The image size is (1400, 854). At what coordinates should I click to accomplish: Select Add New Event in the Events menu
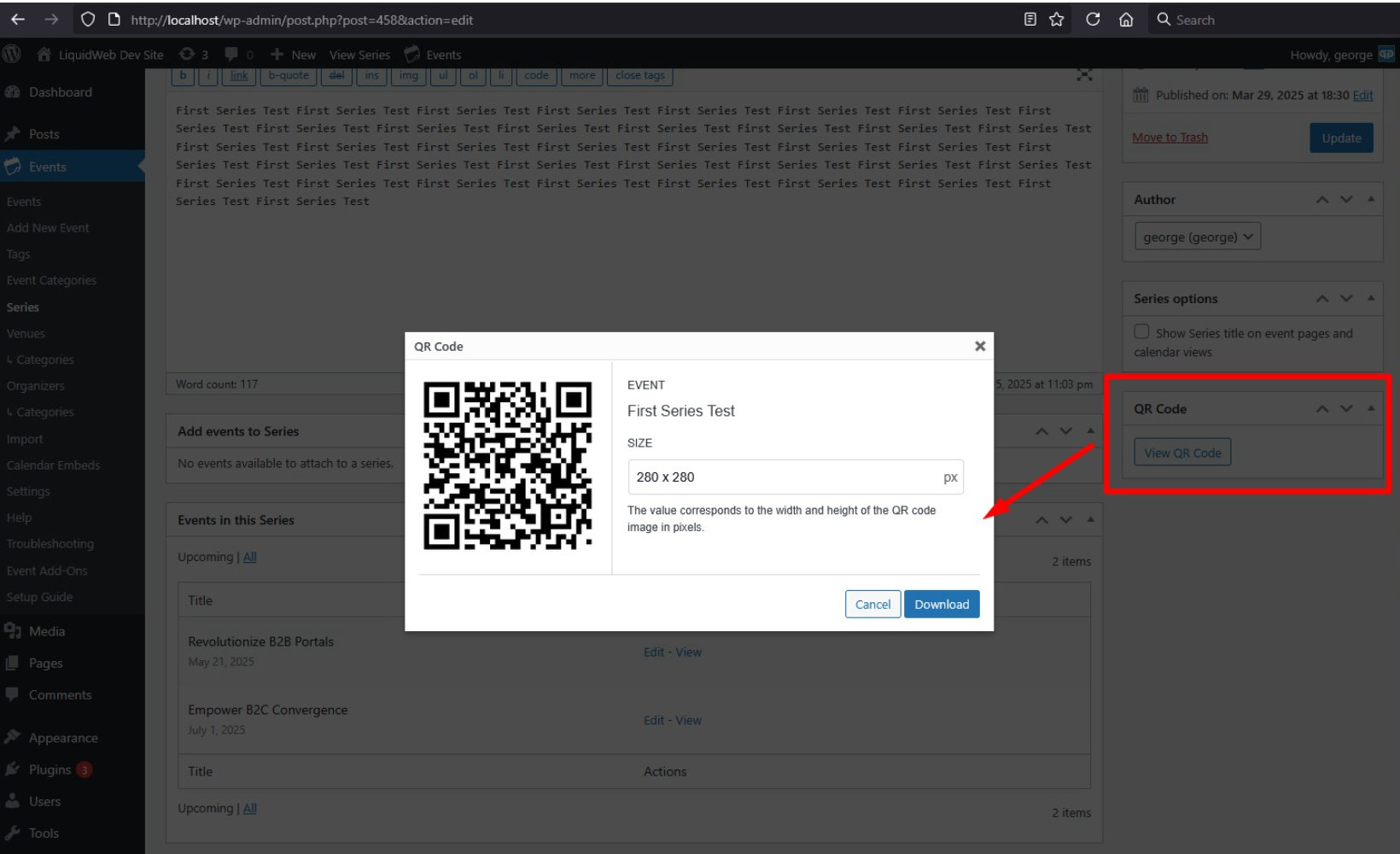click(48, 228)
